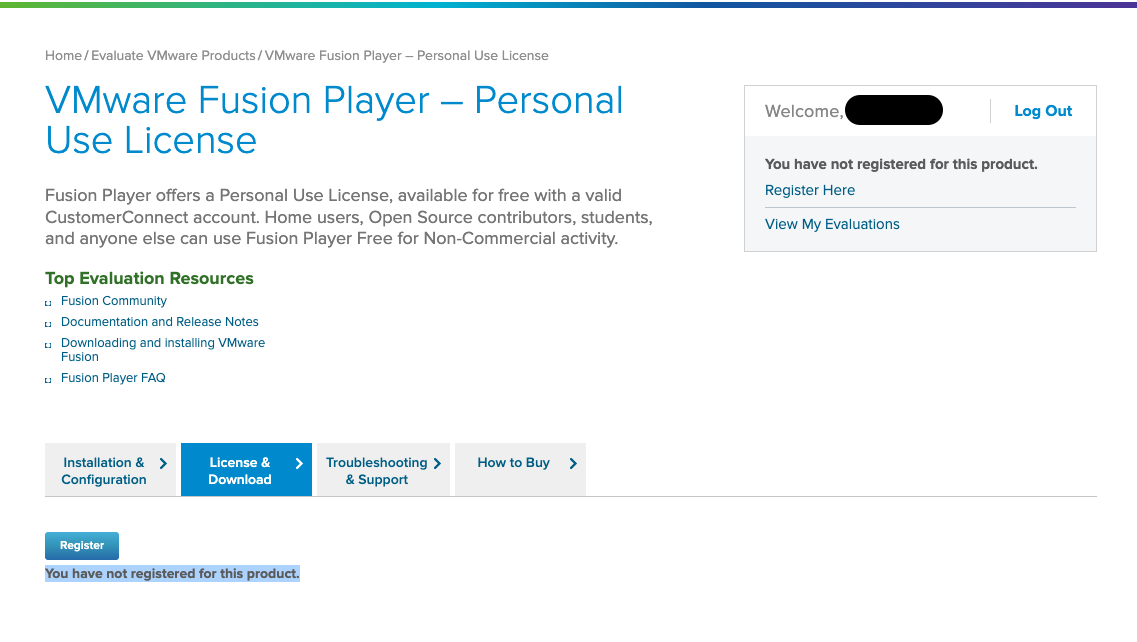The width and height of the screenshot is (1137, 642).
Task: Click the 'VMware Fusion Player – Personal Use License' page title
Action: [334, 120]
